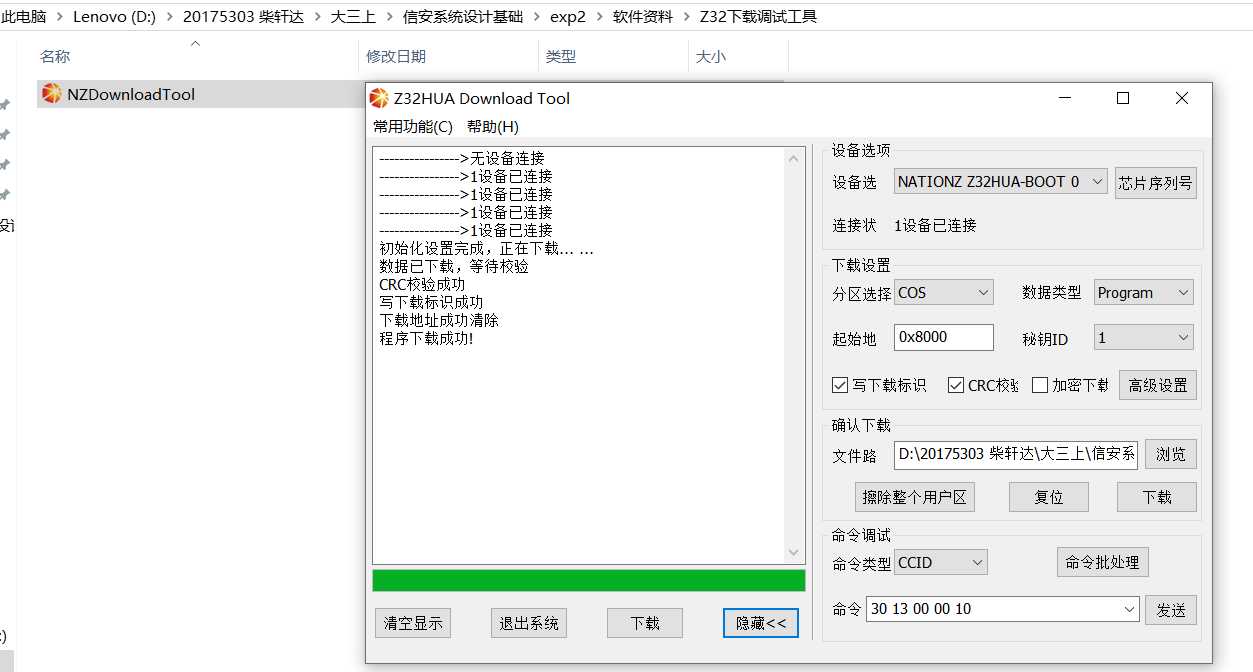Image resolution: width=1253 pixels, height=672 pixels.
Task: Open the COS partition dropdown
Action: click(944, 293)
